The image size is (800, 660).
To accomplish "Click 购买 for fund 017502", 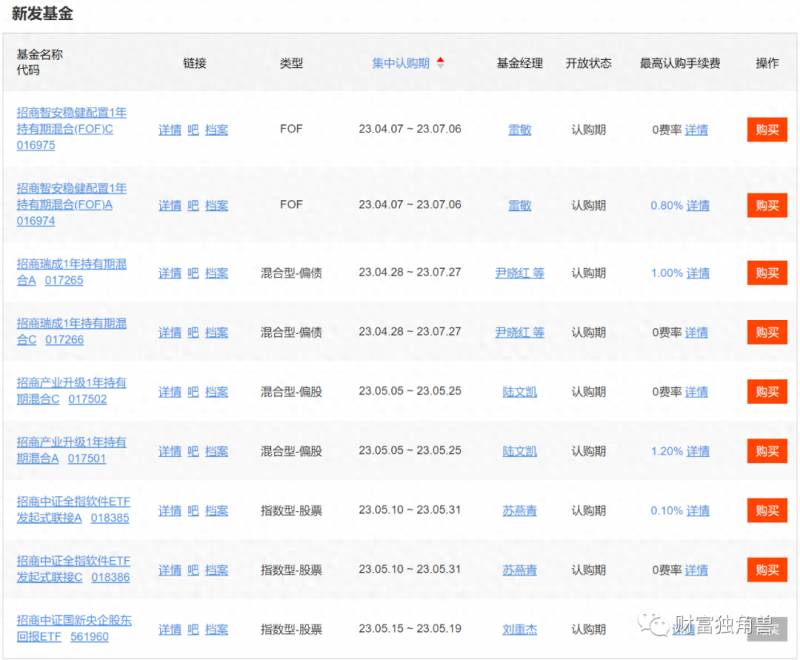I will click(x=767, y=392).
